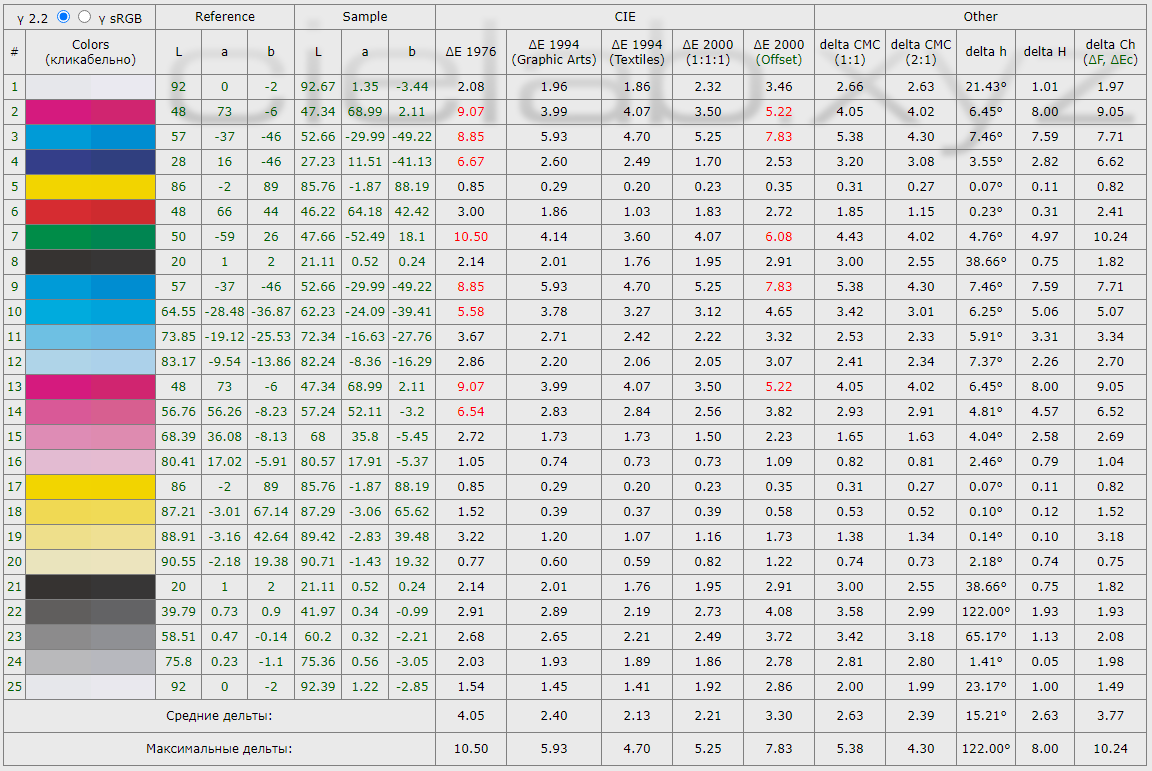Click the 64.55 reference L value in row 10

(x=179, y=312)
